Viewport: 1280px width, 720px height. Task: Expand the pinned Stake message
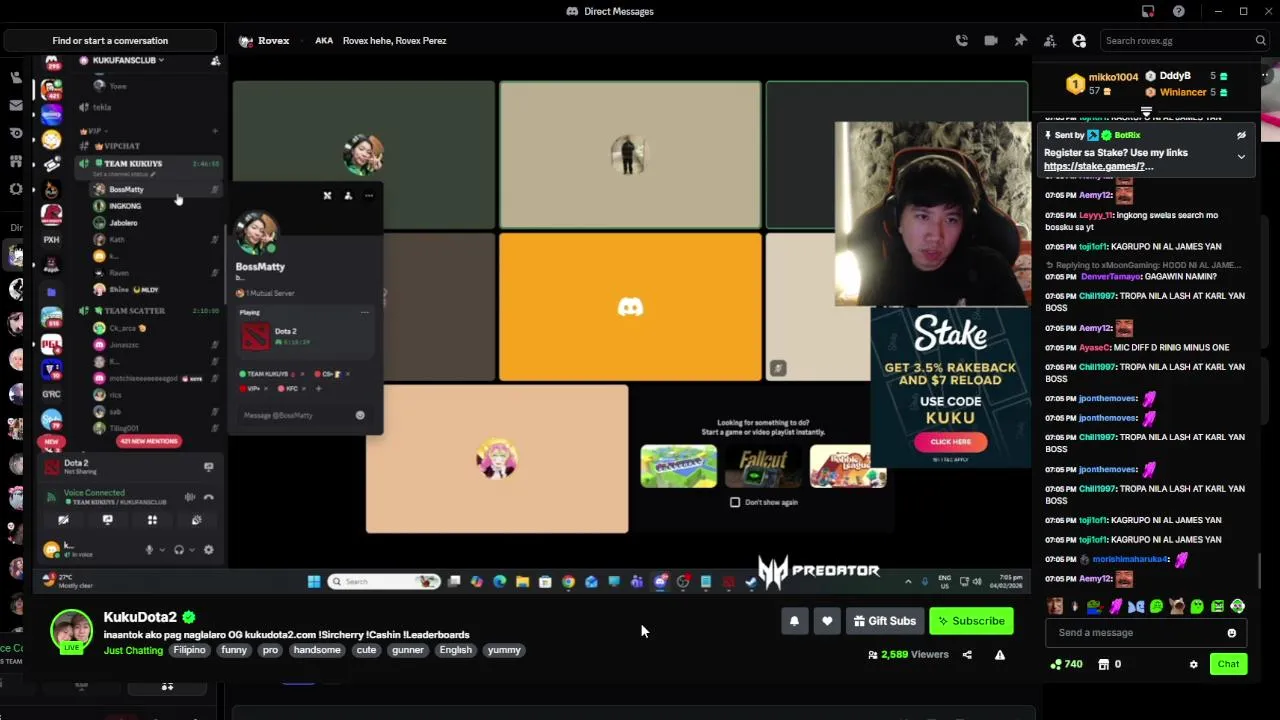coord(1241,157)
